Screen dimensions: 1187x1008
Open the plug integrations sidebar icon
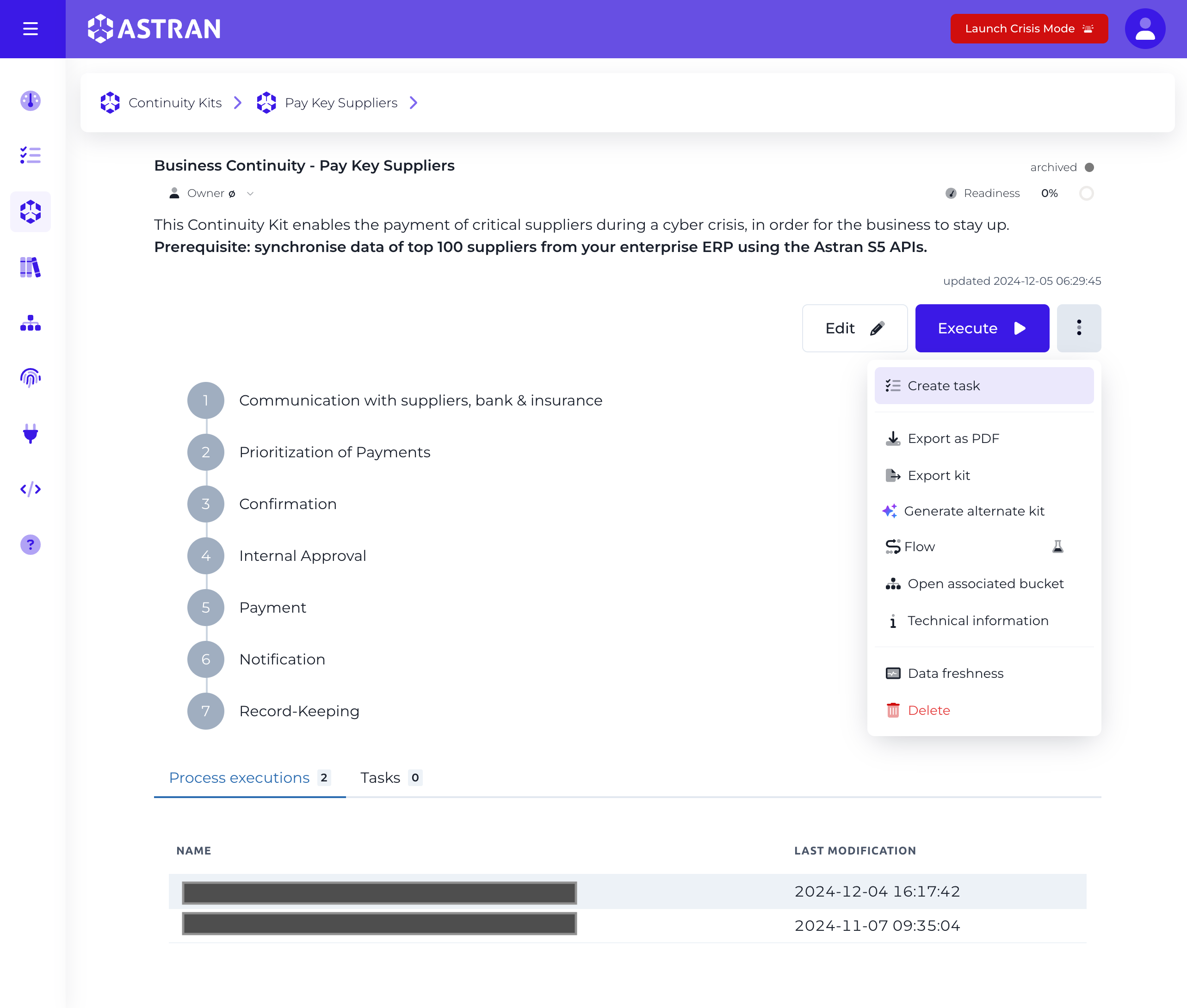click(x=31, y=434)
